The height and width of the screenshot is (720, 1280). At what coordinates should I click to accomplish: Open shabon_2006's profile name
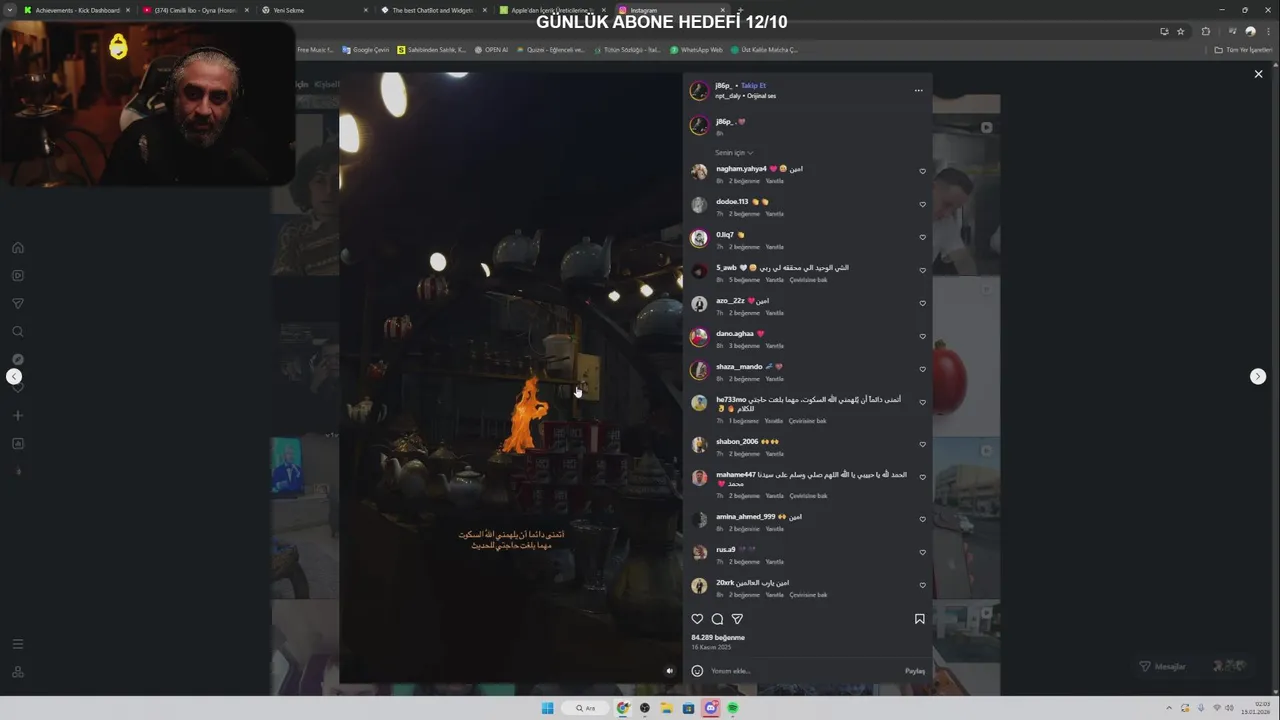click(x=737, y=442)
